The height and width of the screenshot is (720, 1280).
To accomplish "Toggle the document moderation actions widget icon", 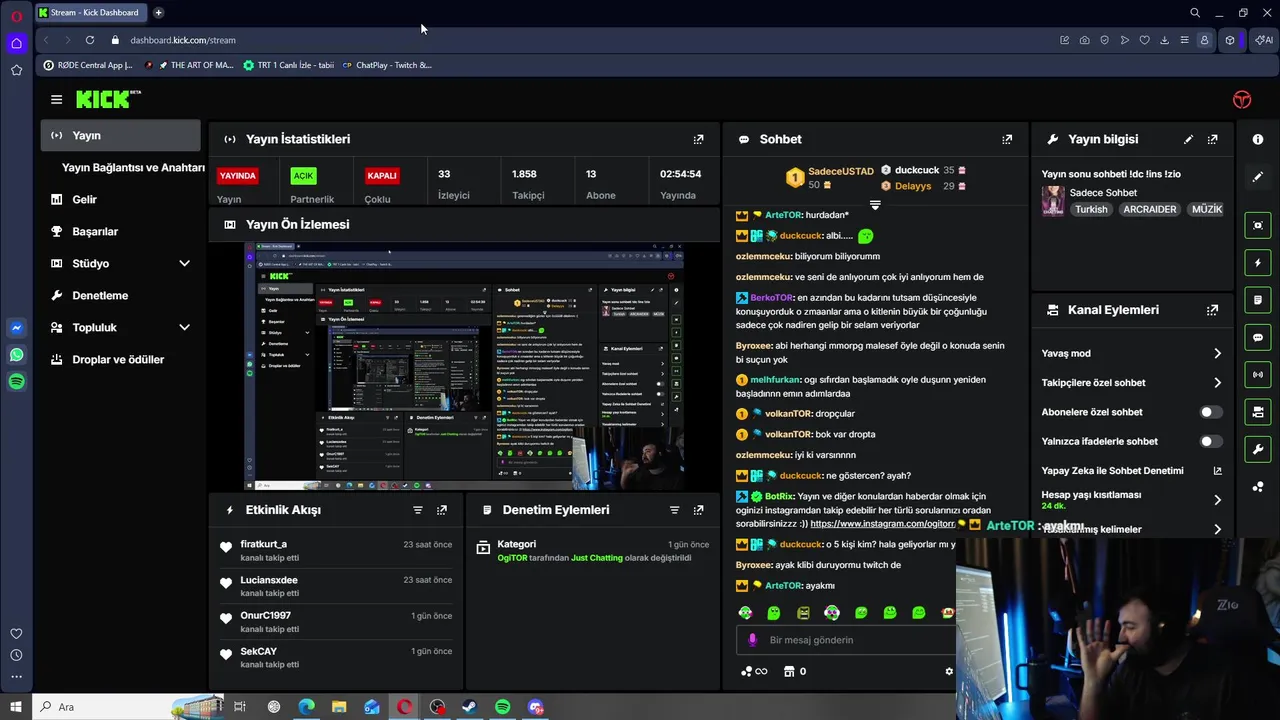I will click(1258, 300).
